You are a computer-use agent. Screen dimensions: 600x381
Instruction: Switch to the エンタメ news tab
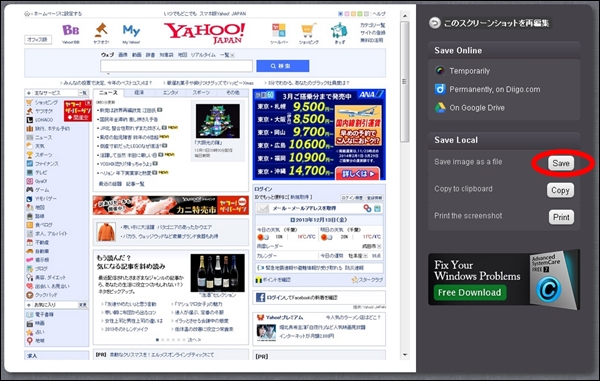click(x=170, y=93)
